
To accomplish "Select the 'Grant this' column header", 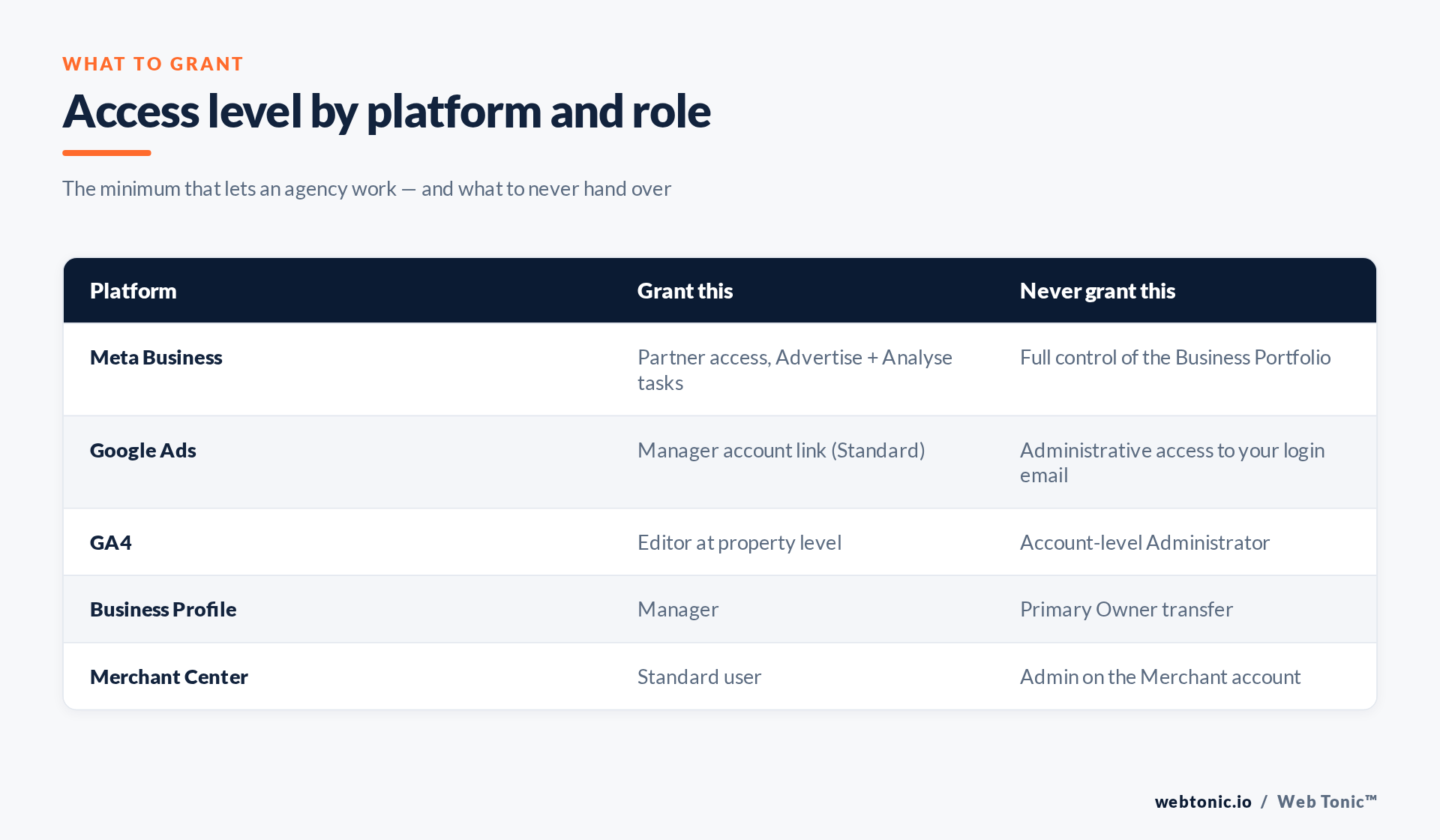I will pos(685,291).
